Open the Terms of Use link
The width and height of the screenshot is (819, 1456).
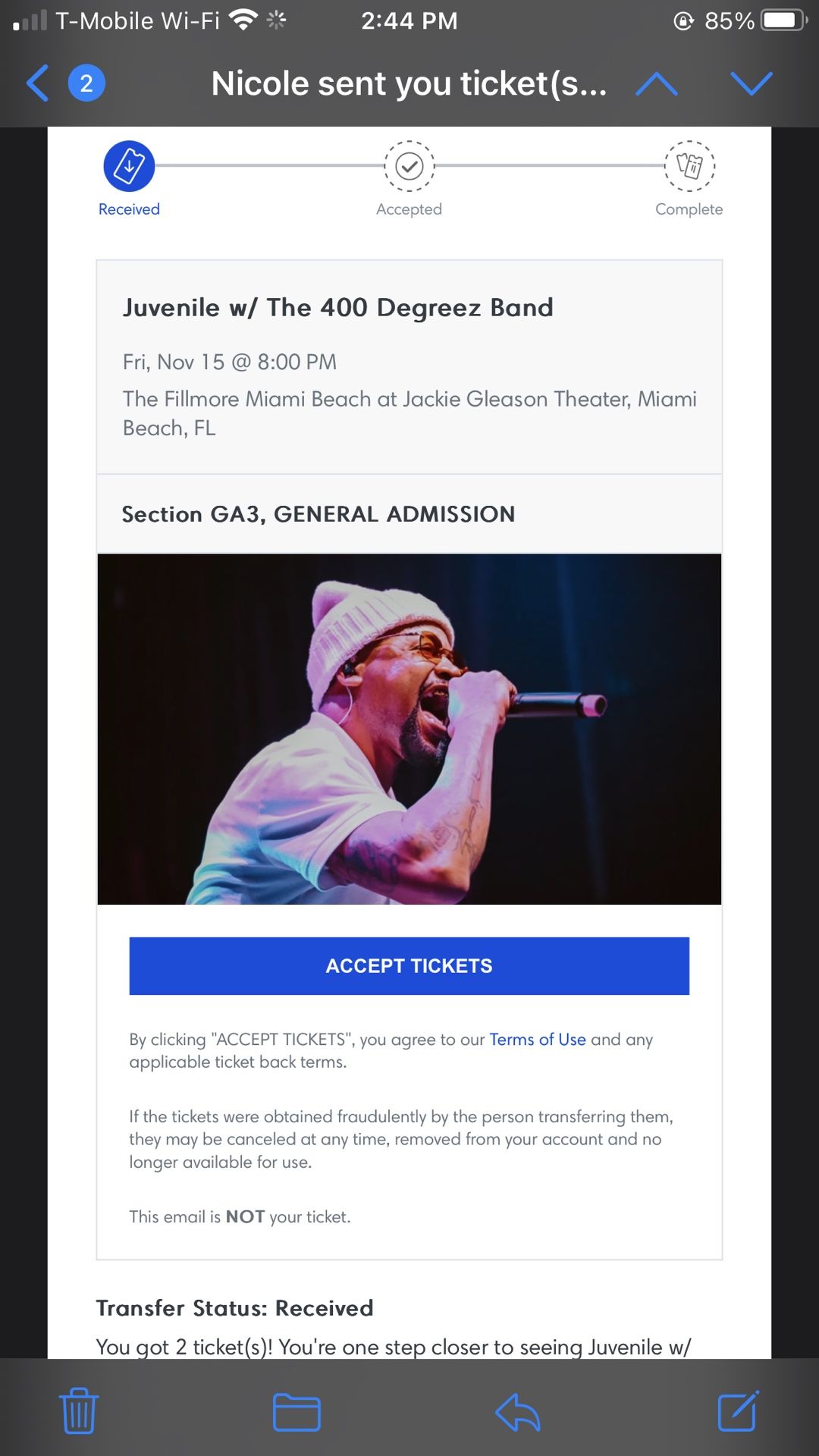[537, 1040]
